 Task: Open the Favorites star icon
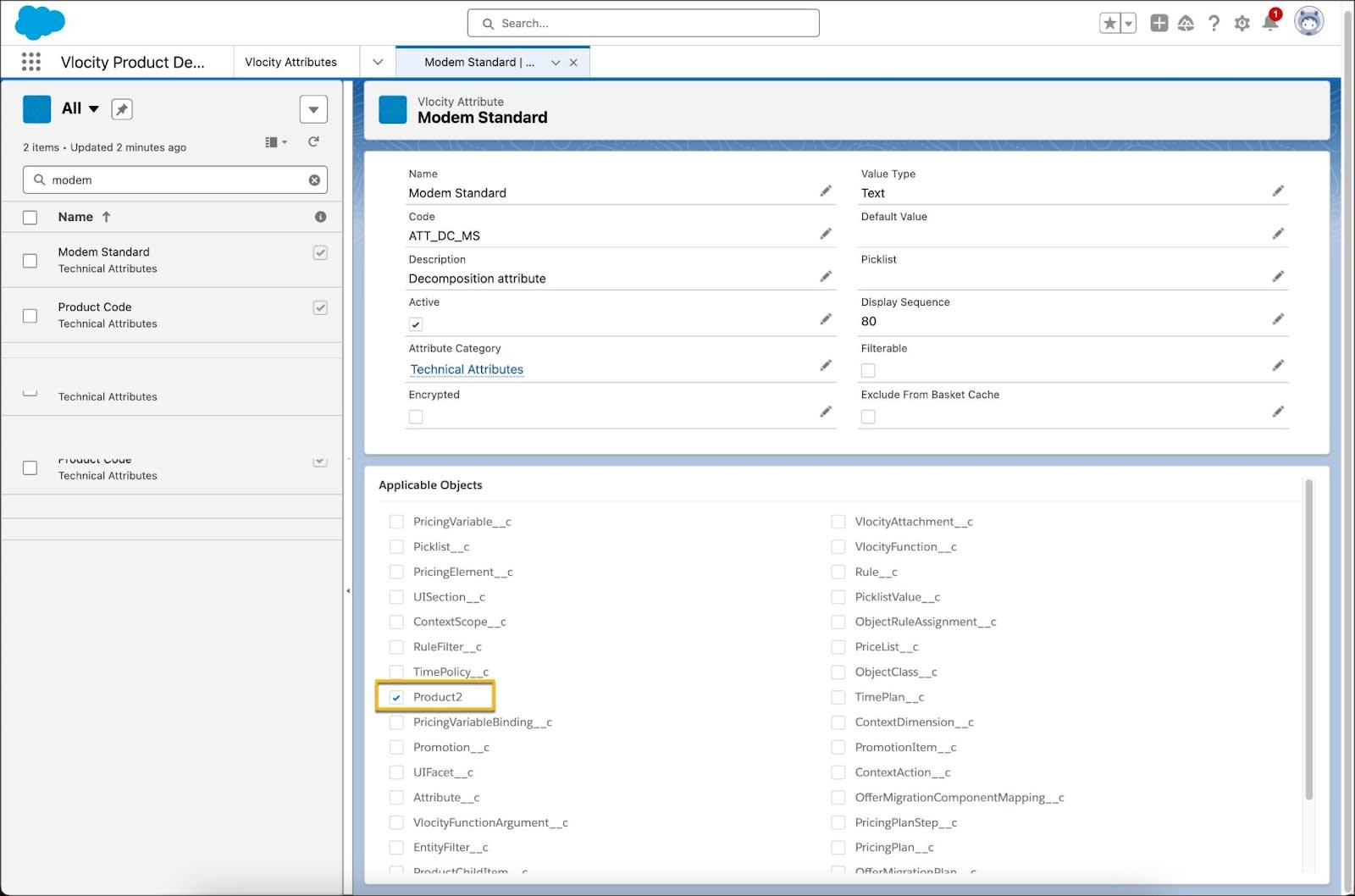[x=1109, y=24]
